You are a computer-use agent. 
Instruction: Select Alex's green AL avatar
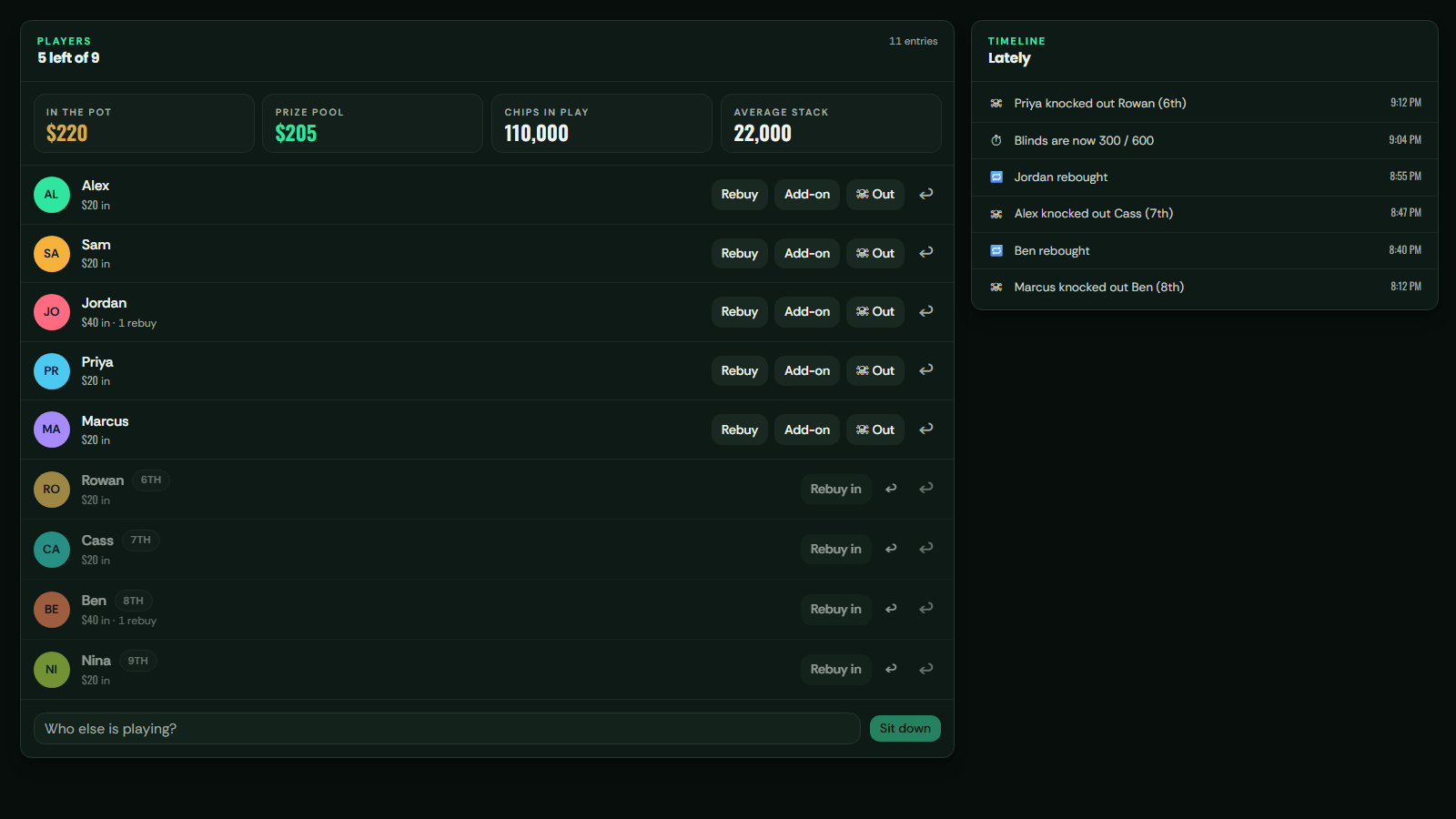[x=52, y=195]
